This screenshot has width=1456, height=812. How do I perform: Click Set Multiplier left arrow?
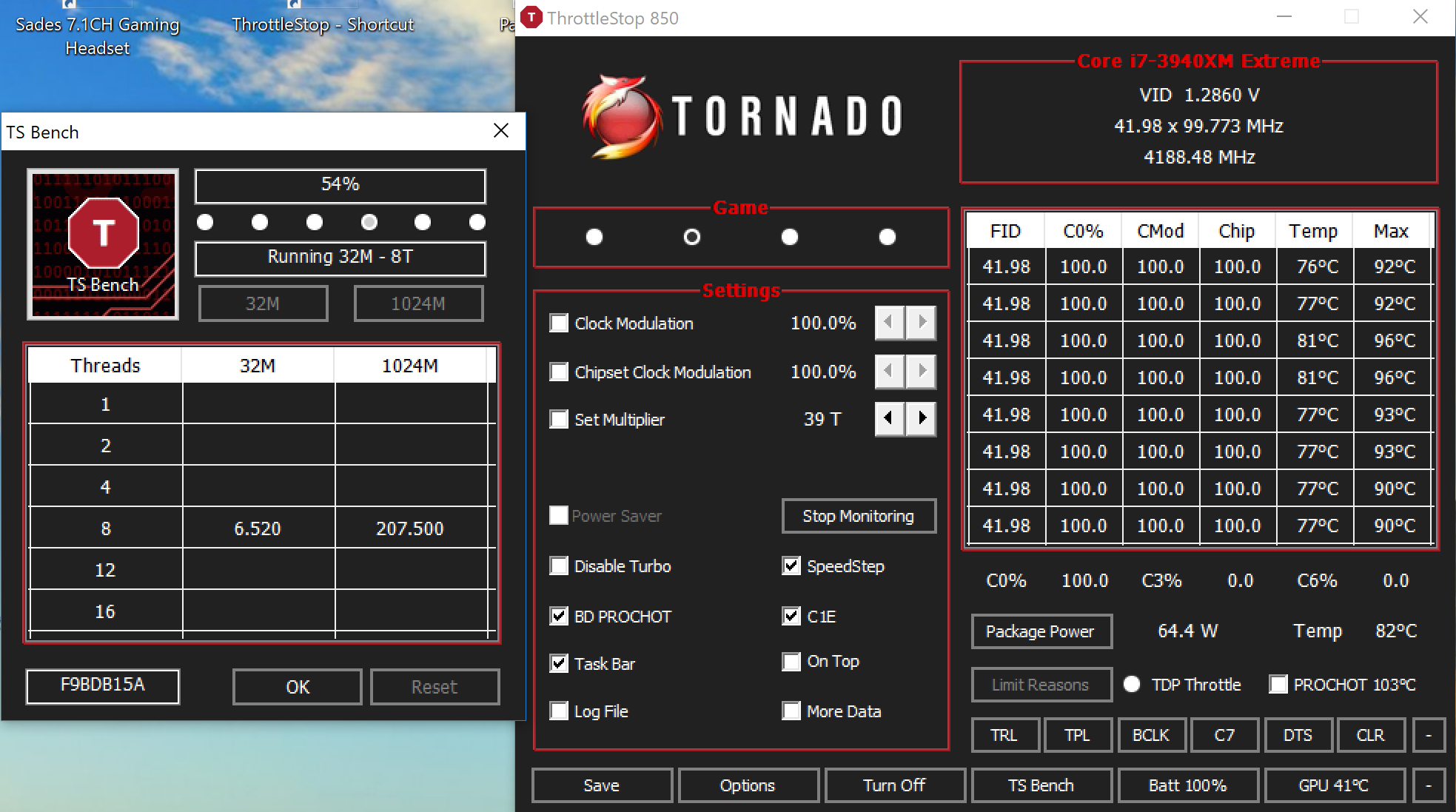click(x=888, y=419)
